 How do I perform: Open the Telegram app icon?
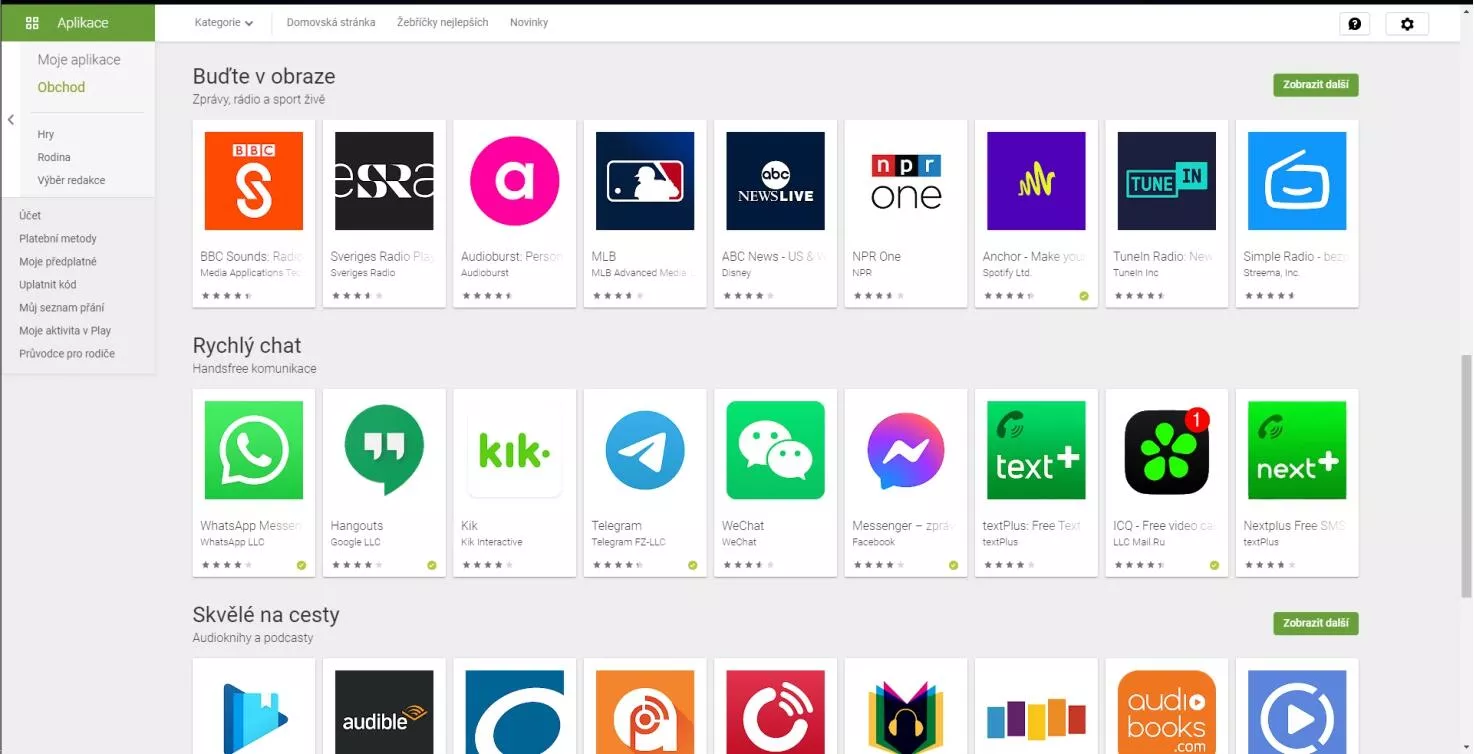(x=645, y=450)
